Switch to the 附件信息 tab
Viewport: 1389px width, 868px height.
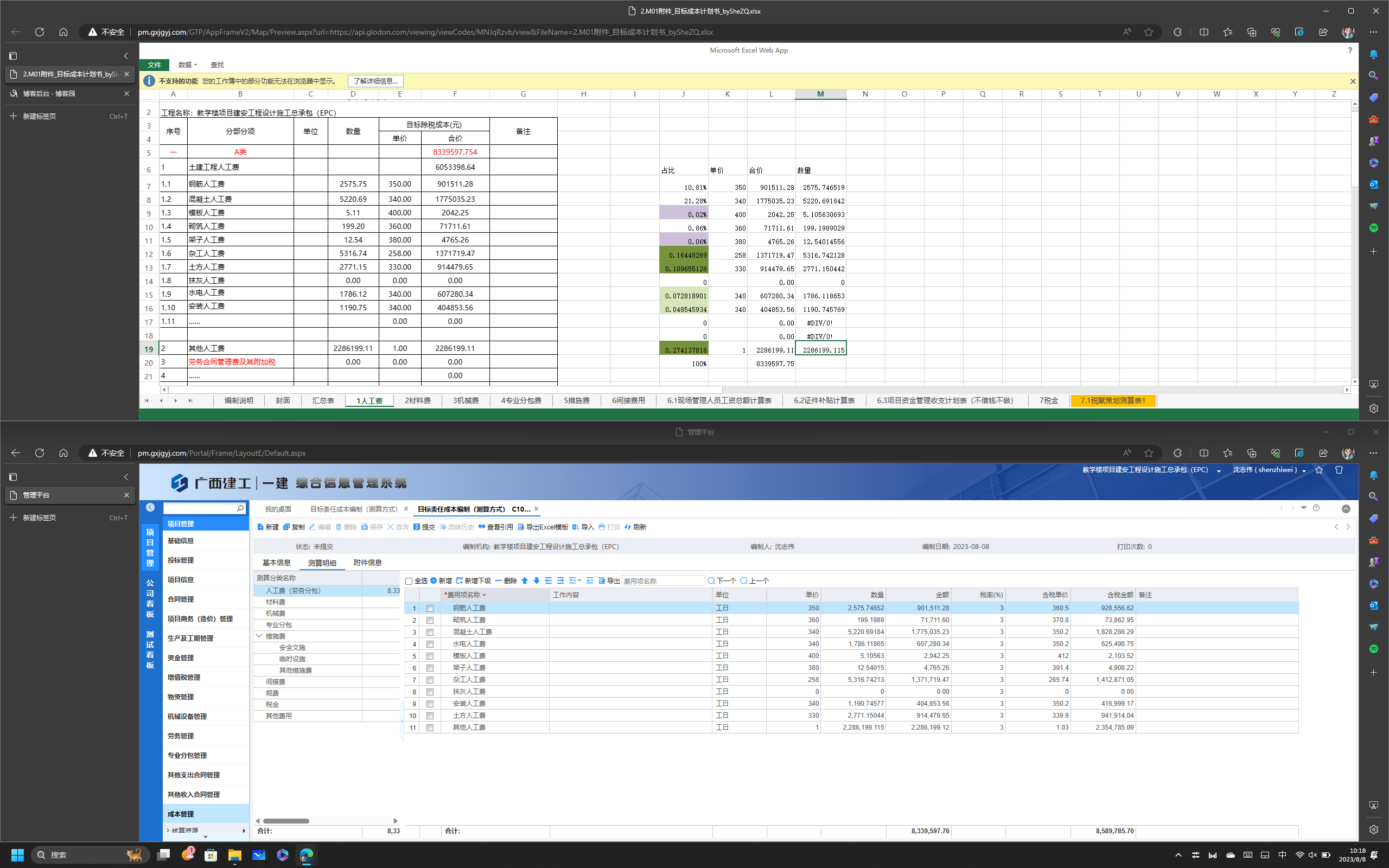(368, 563)
